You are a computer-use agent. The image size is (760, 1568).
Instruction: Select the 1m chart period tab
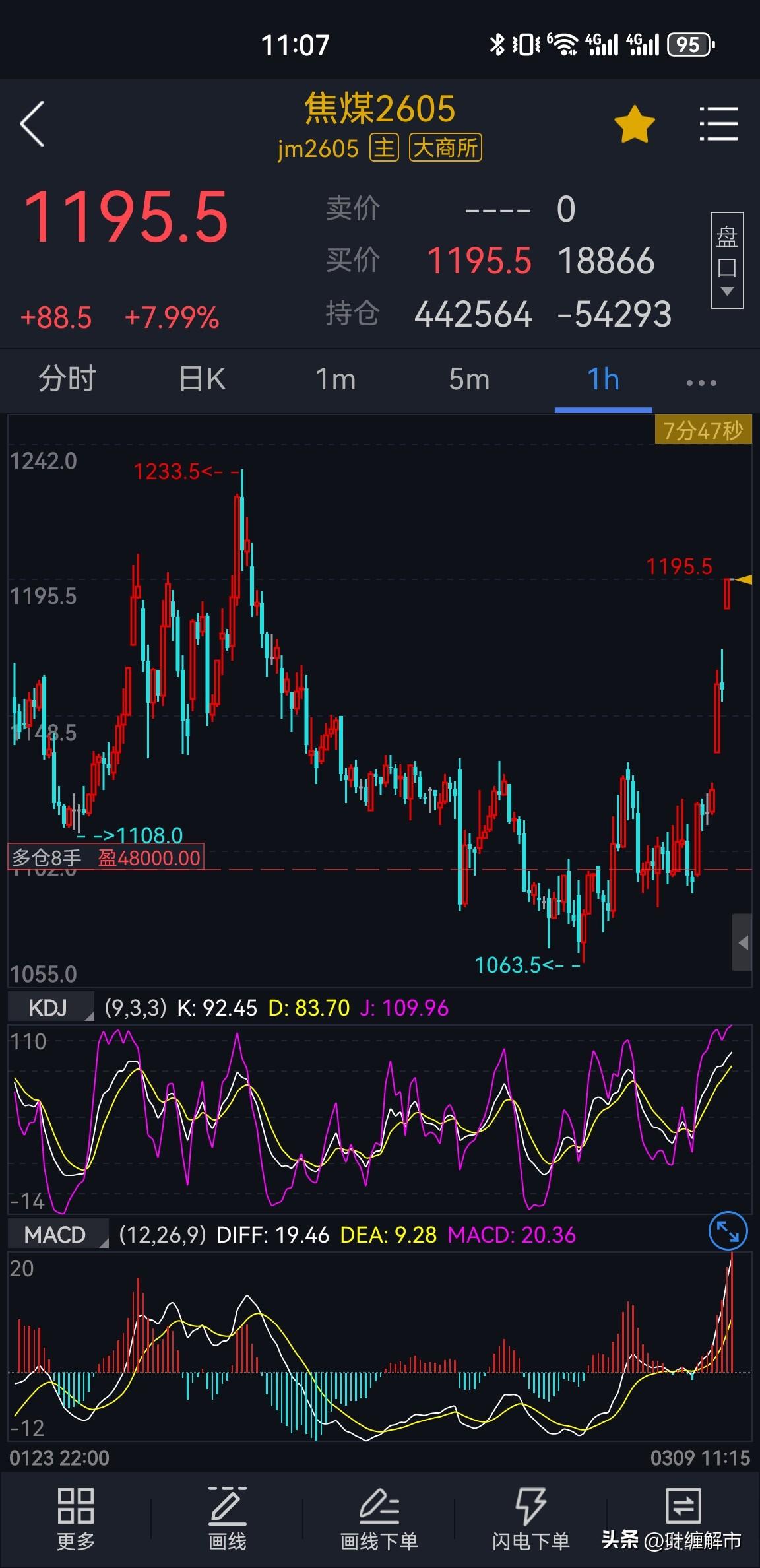point(335,379)
